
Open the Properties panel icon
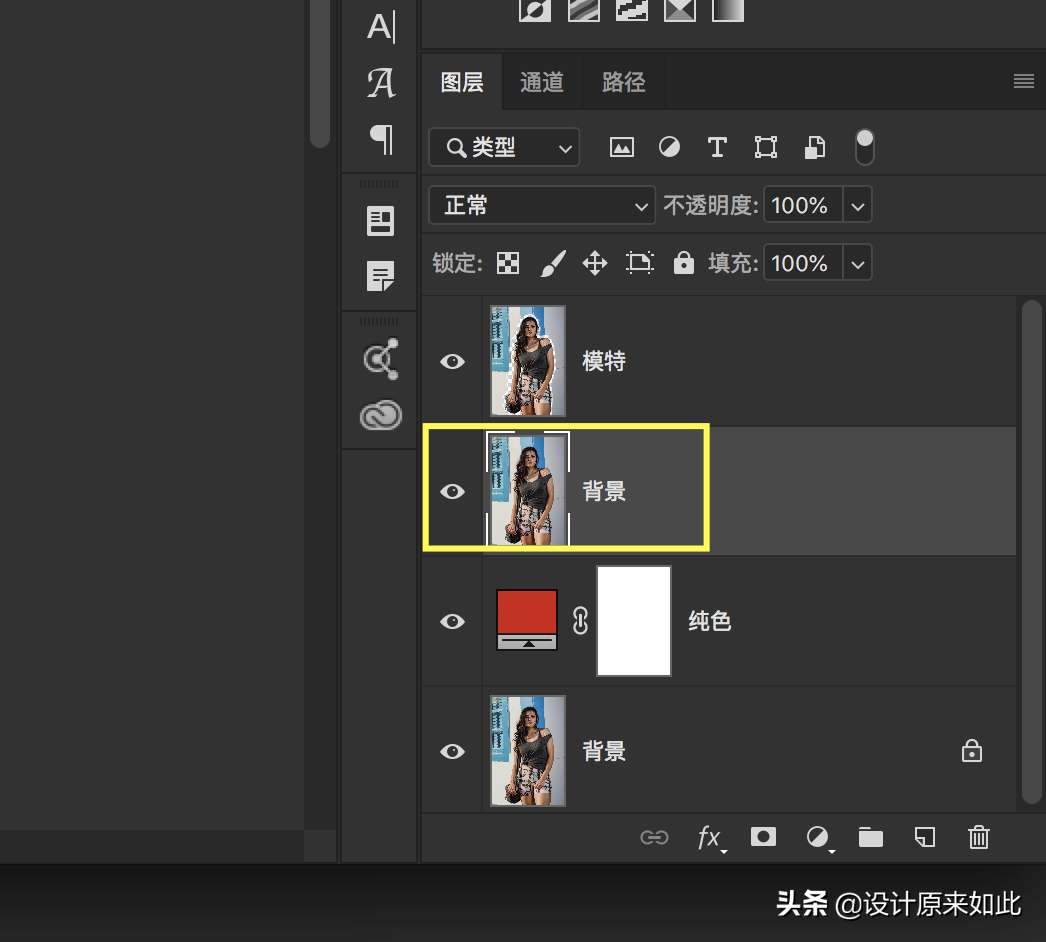pos(380,221)
